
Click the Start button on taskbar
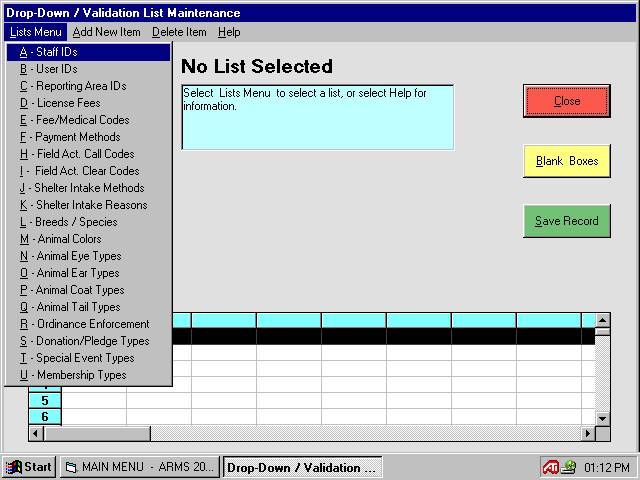(29, 467)
